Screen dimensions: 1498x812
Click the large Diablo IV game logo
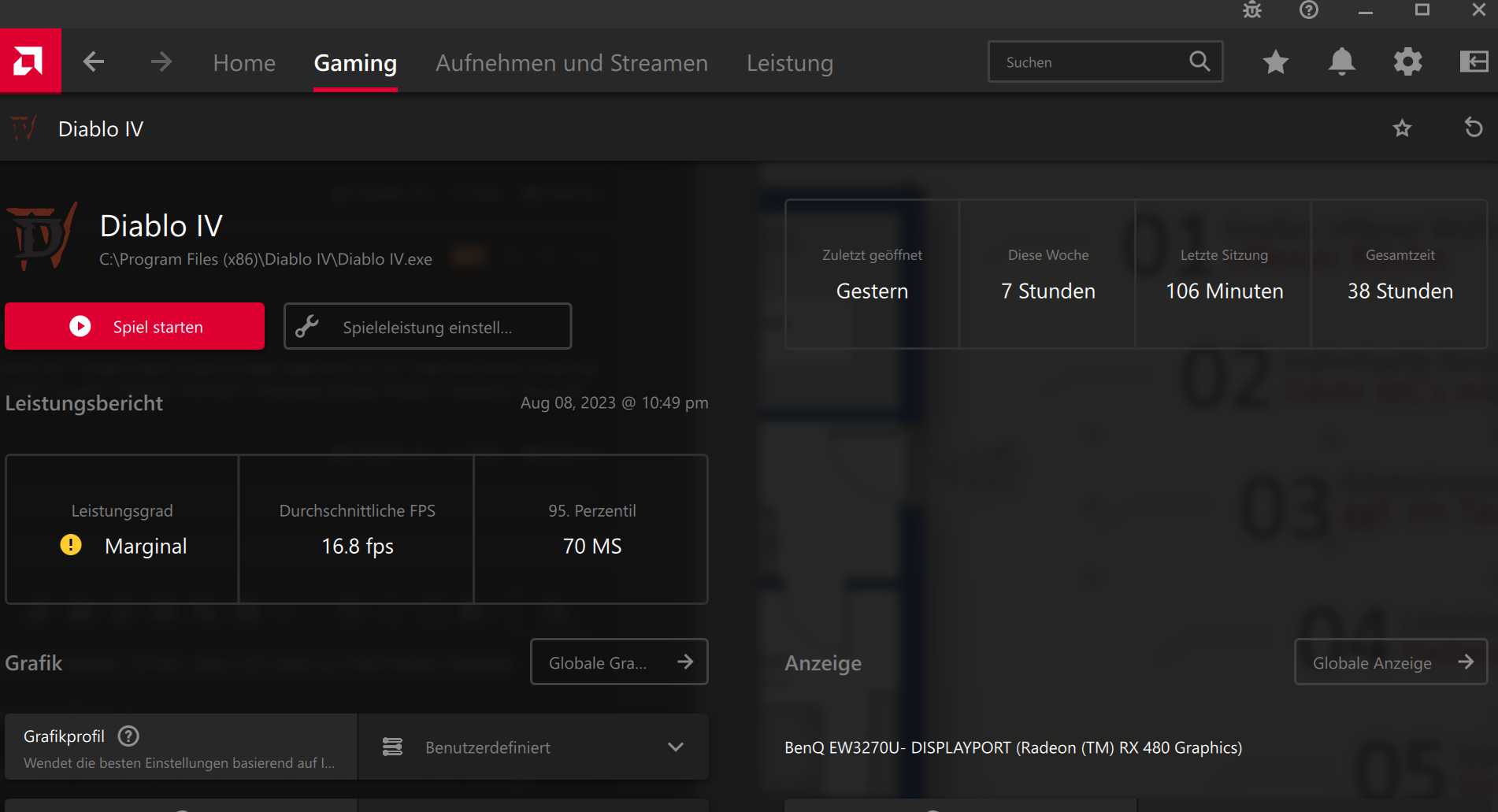[43, 236]
